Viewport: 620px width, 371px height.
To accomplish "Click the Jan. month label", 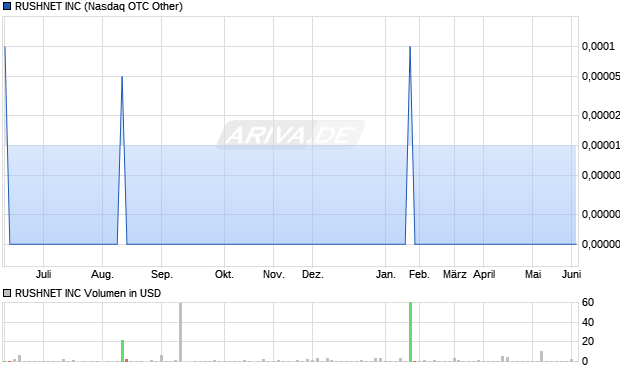I will (x=386, y=274).
